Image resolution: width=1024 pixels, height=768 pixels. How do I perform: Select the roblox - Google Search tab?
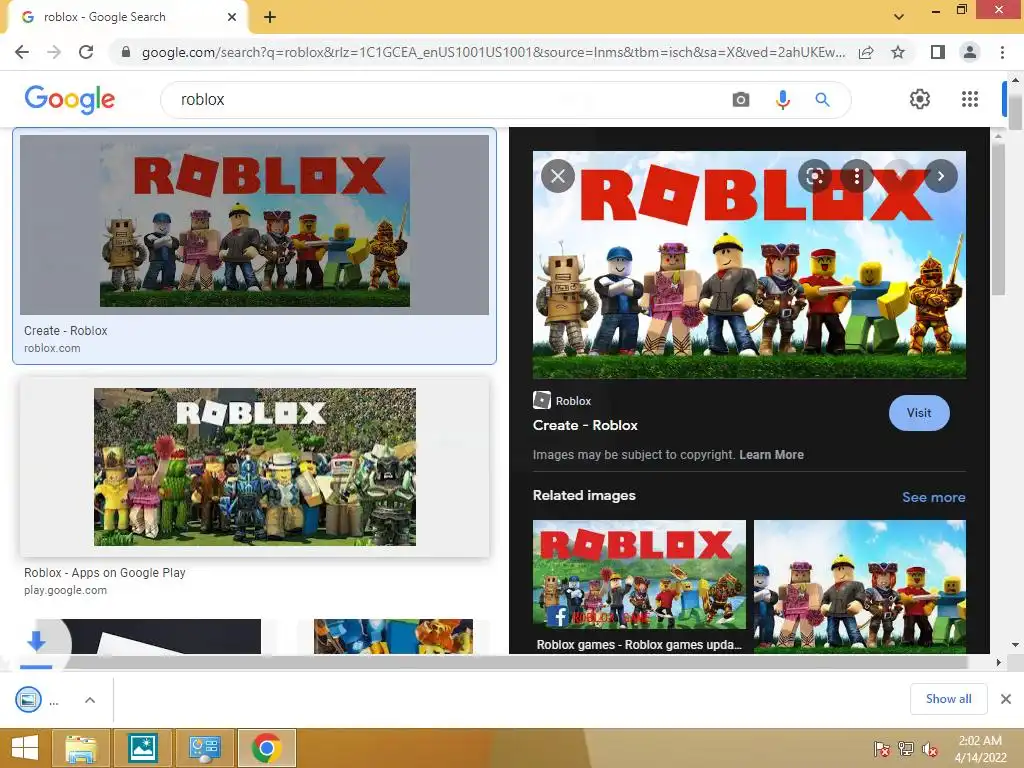tap(127, 18)
